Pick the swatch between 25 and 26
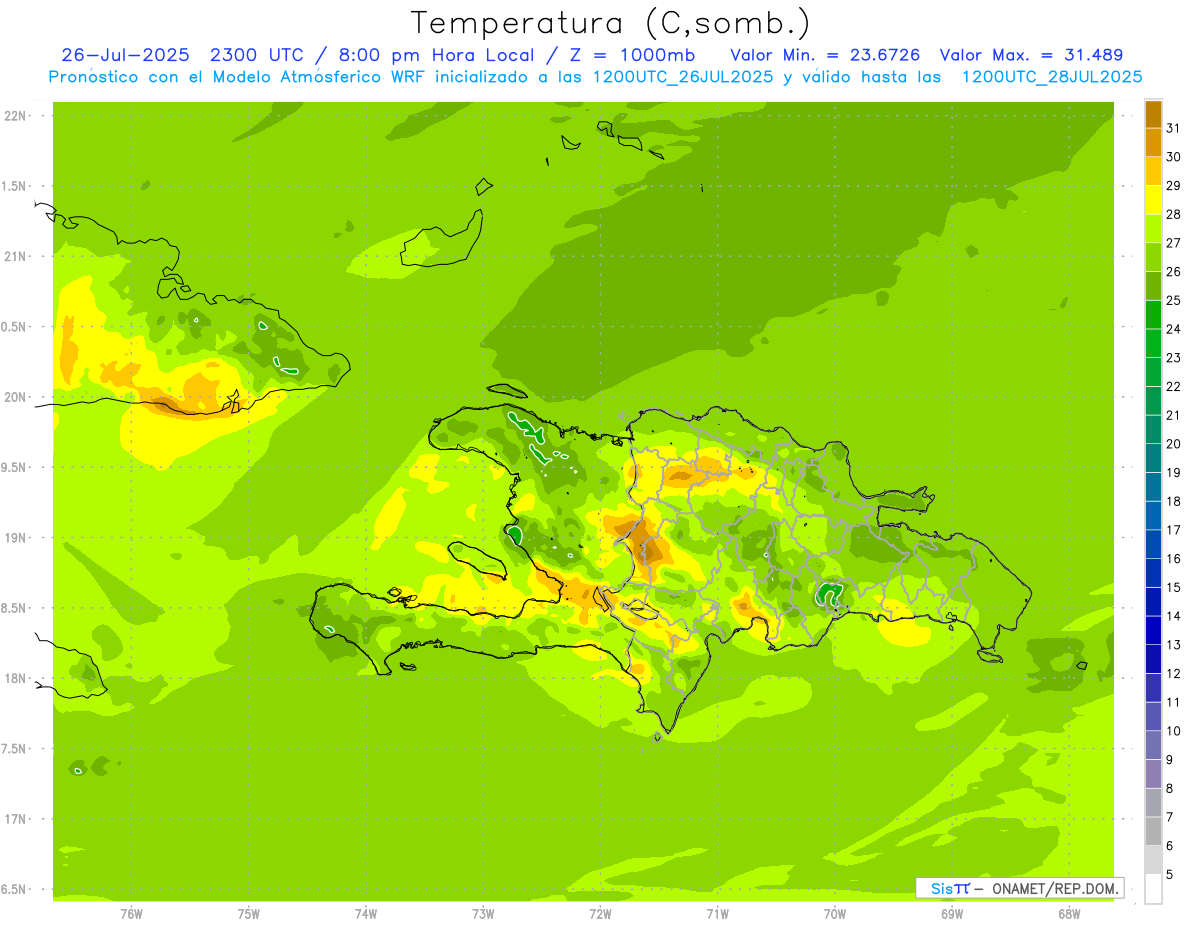 point(1153,286)
